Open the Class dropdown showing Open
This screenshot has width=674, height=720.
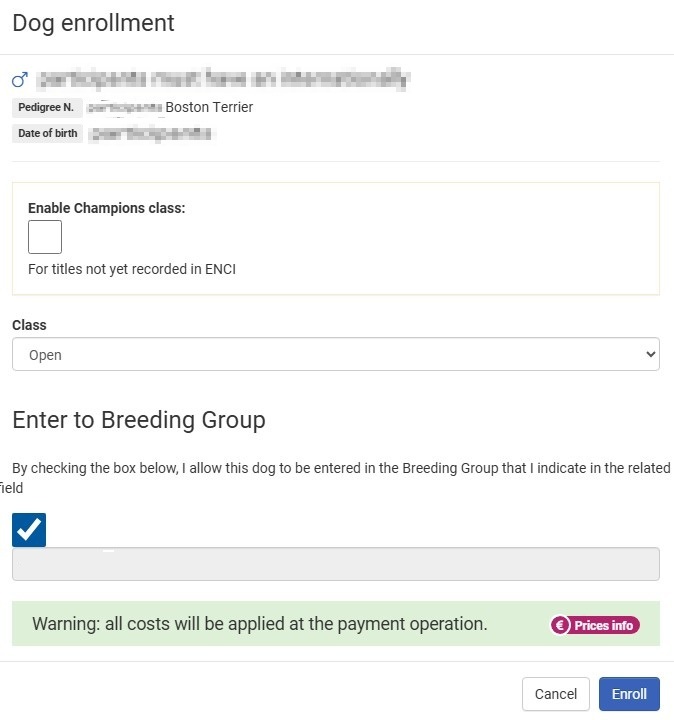tap(335, 354)
